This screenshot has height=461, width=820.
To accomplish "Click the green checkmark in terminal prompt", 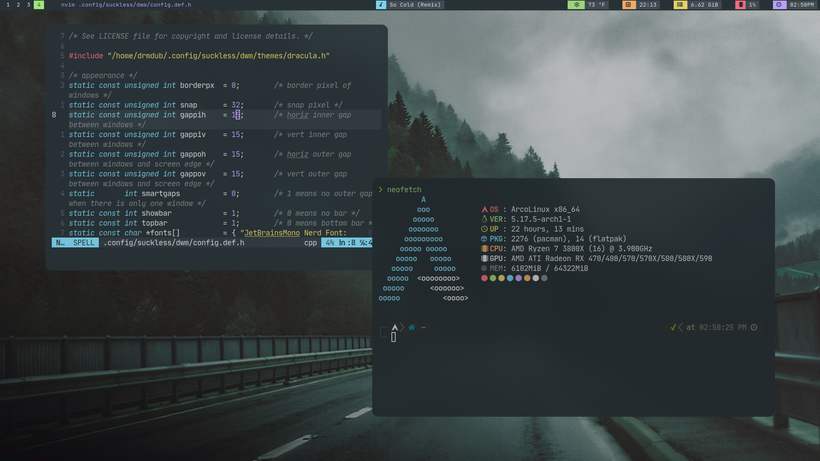I will tap(673, 327).
